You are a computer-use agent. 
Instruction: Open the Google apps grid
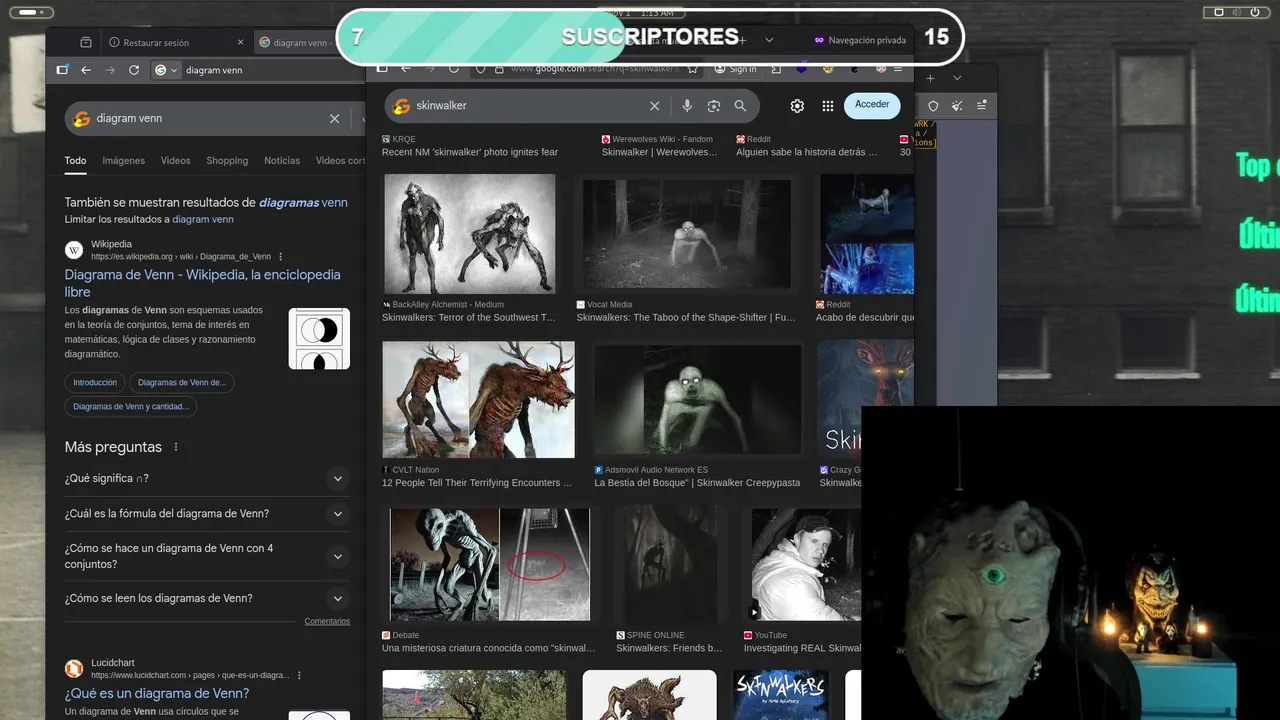(x=828, y=106)
